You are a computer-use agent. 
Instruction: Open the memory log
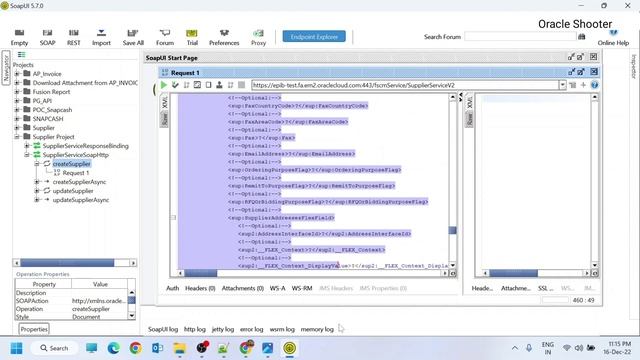[x=317, y=329]
